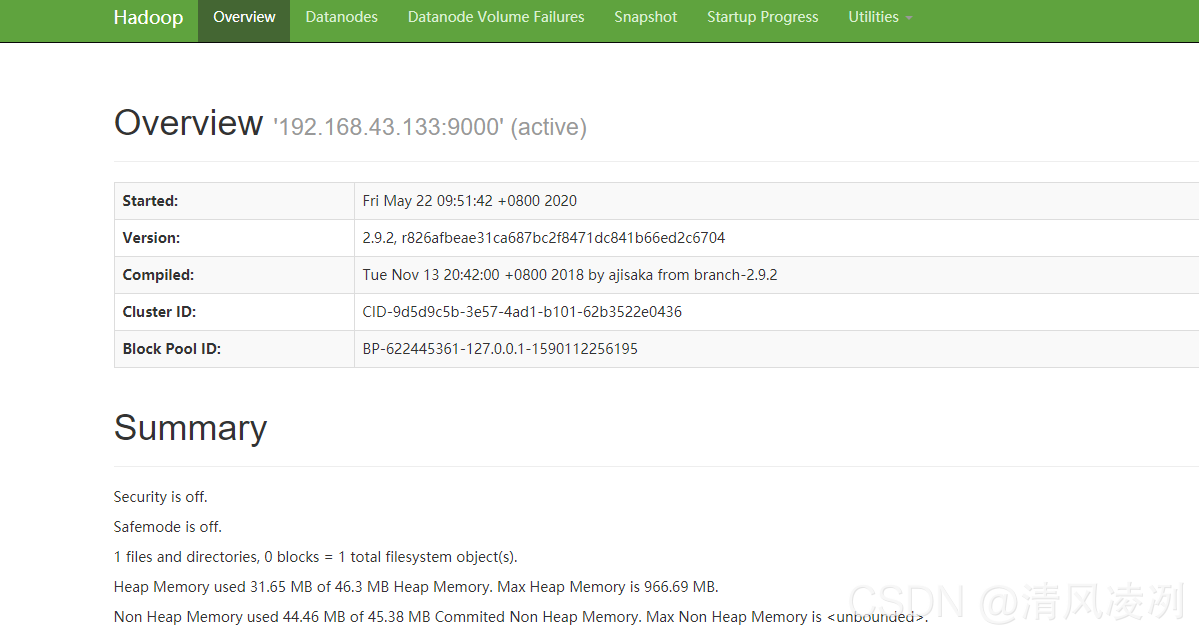Click the Version: row label
This screenshot has width=1199, height=634.
tap(151, 238)
